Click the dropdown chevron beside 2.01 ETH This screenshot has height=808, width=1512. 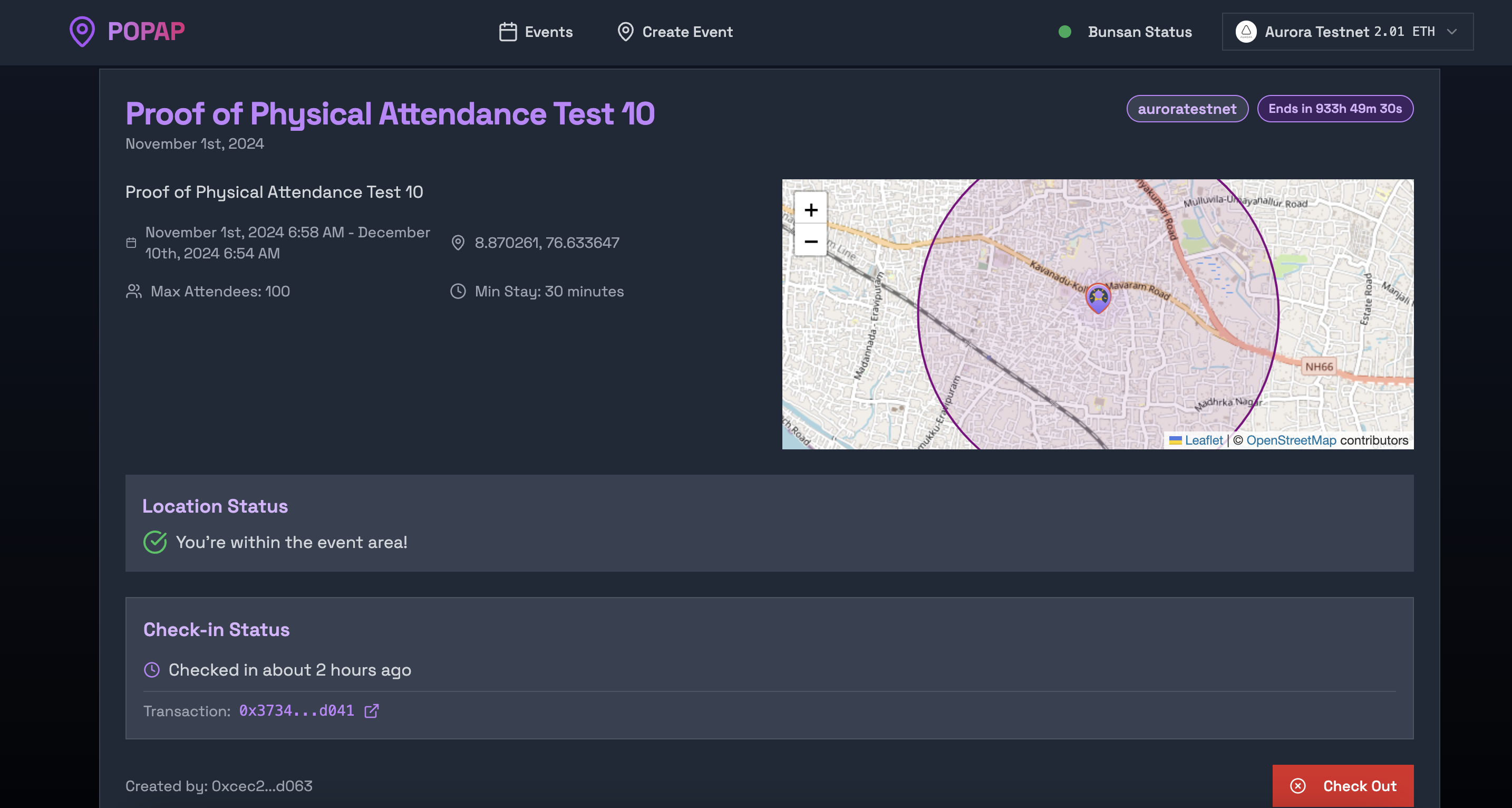coord(1452,32)
